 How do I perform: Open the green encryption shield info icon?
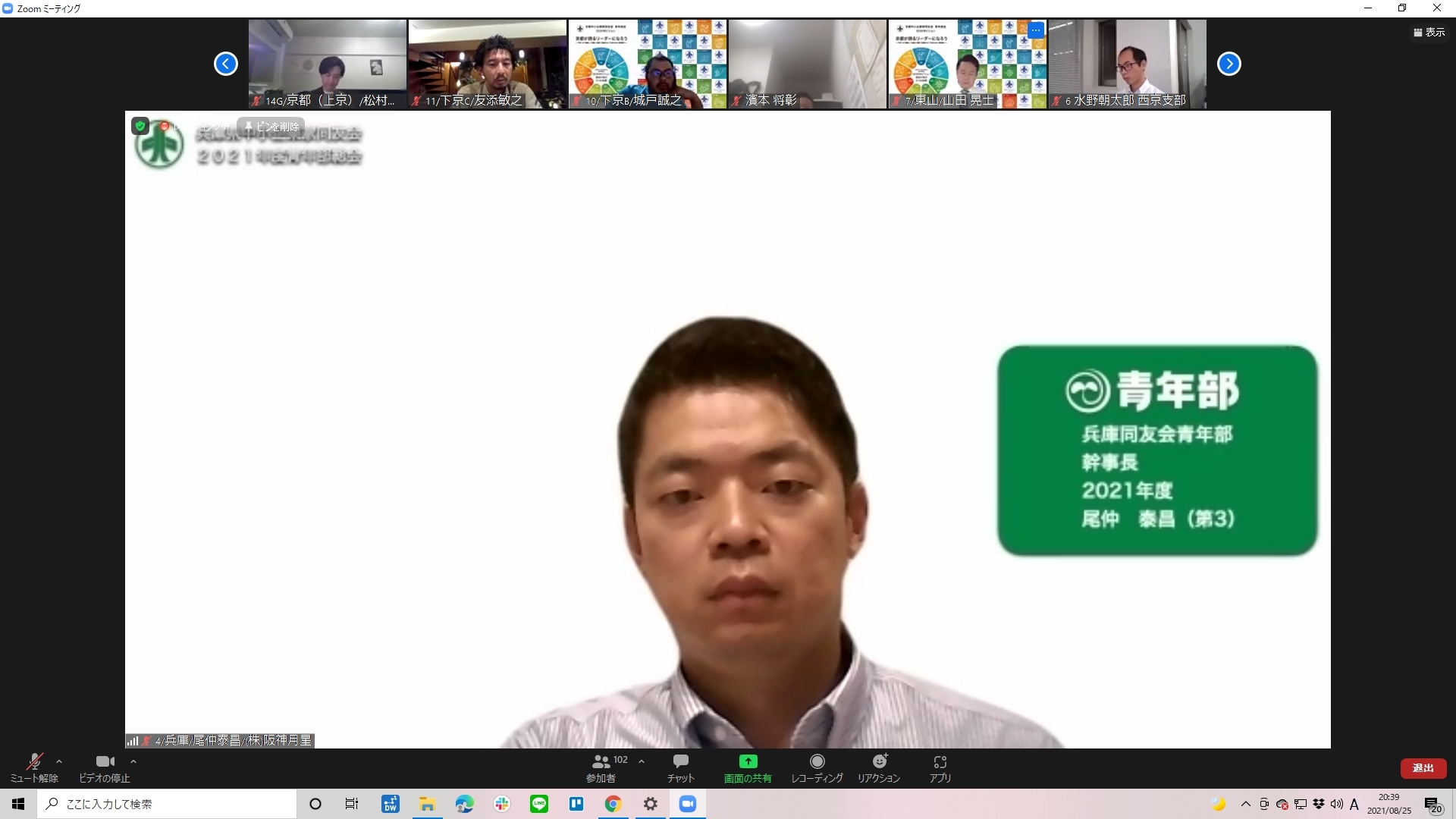point(140,126)
